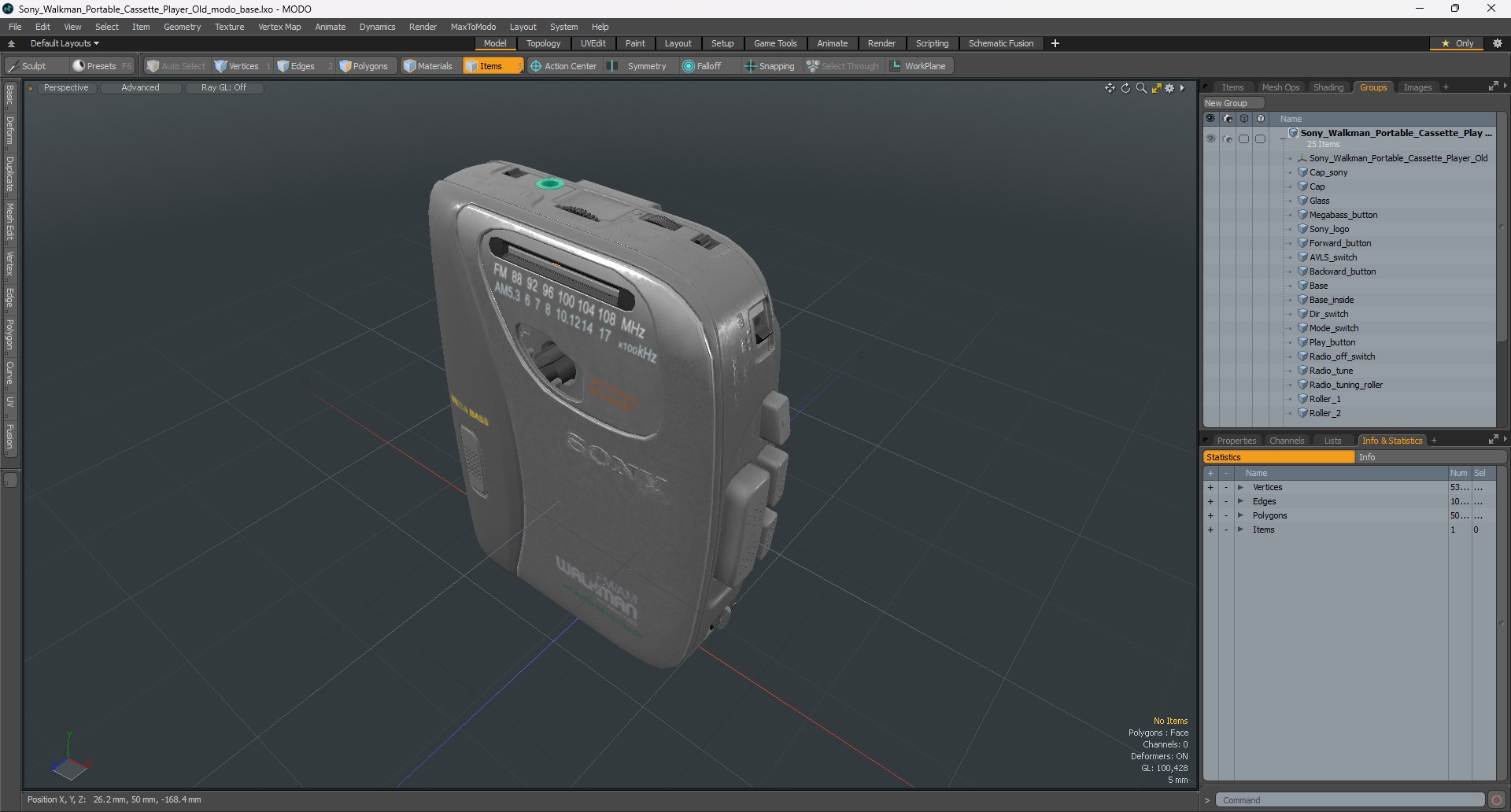Select the Radio_tuning_roller item
The width and height of the screenshot is (1511, 812).
[1346, 385]
